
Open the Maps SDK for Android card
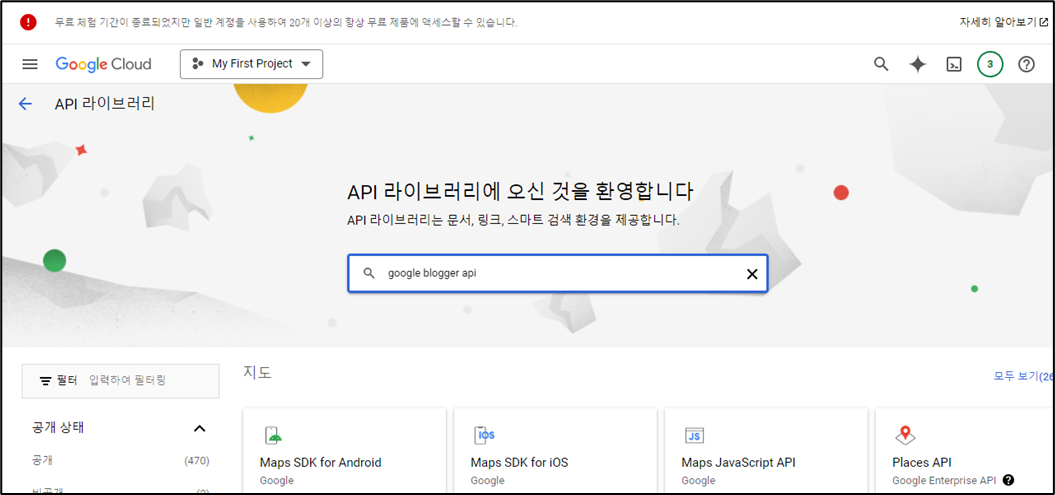point(344,451)
